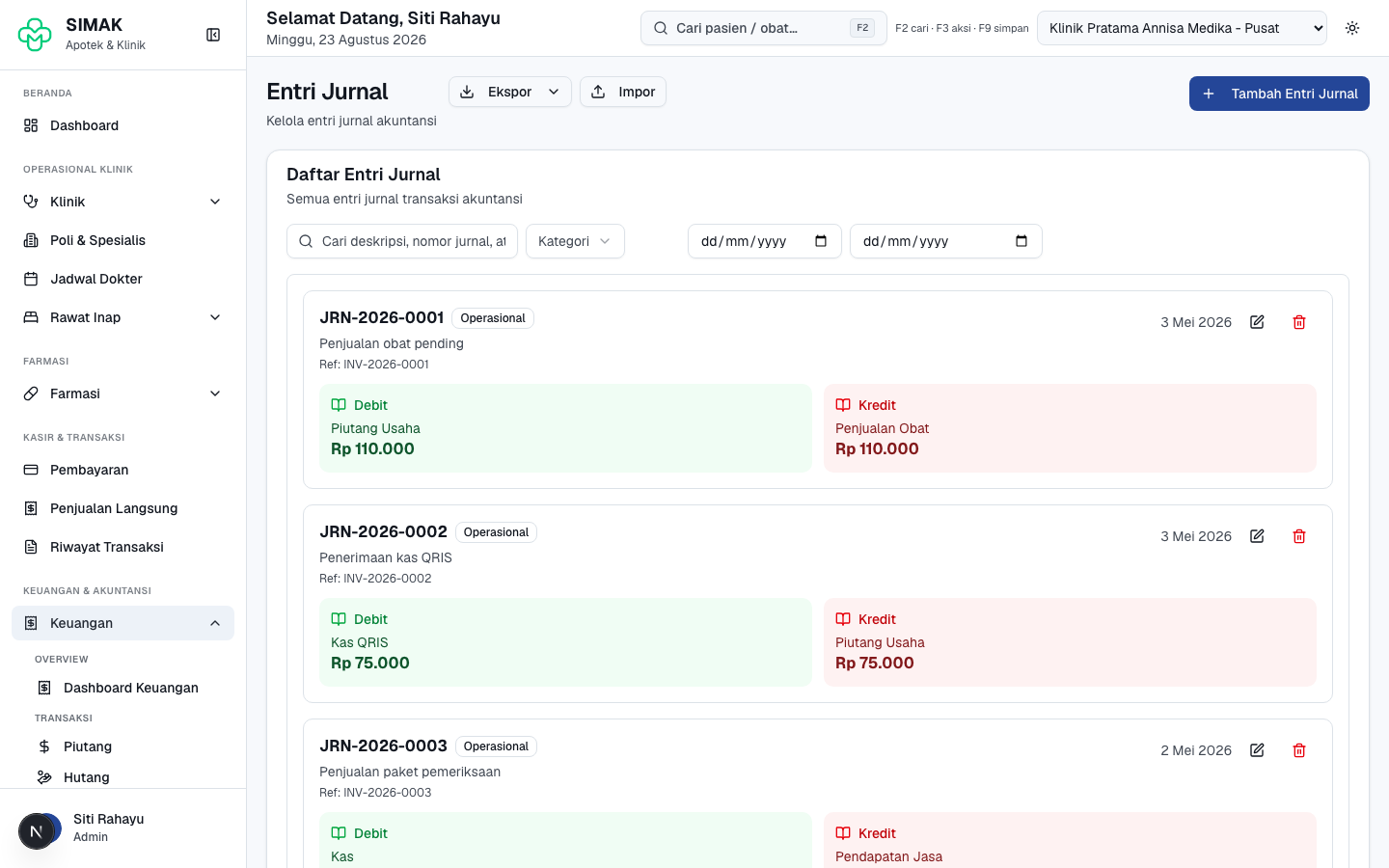The height and width of the screenshot is (868, 1389).
Task: Click the Impor button
Action: (623, 92)
